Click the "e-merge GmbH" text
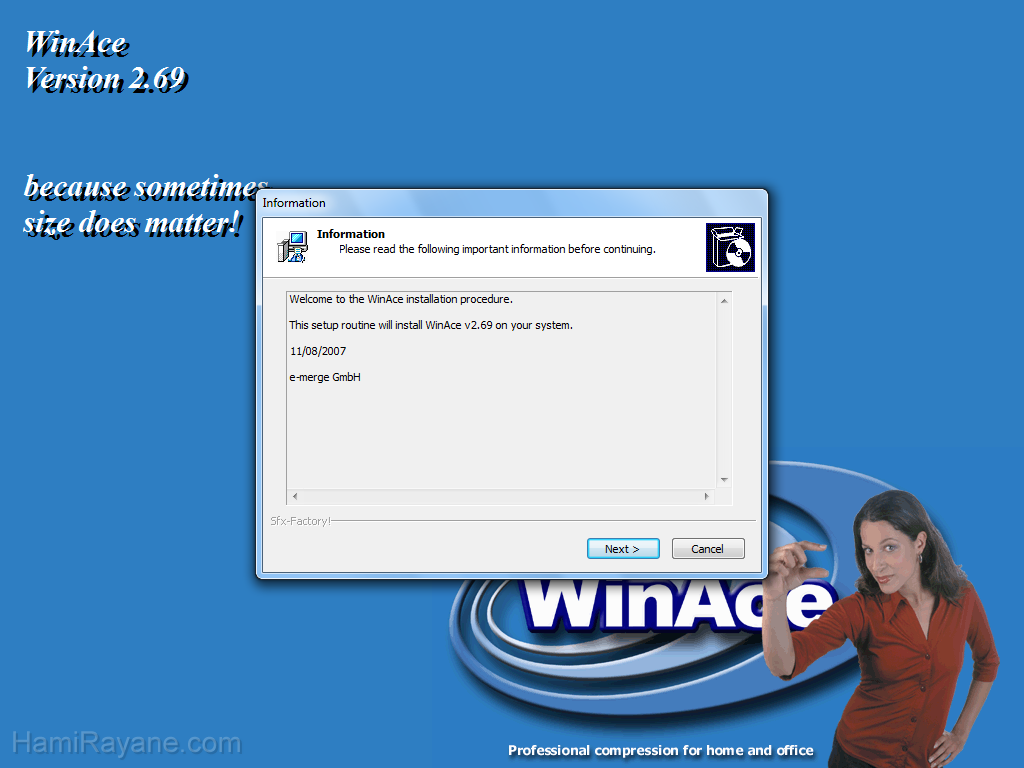 pos(325,377)
